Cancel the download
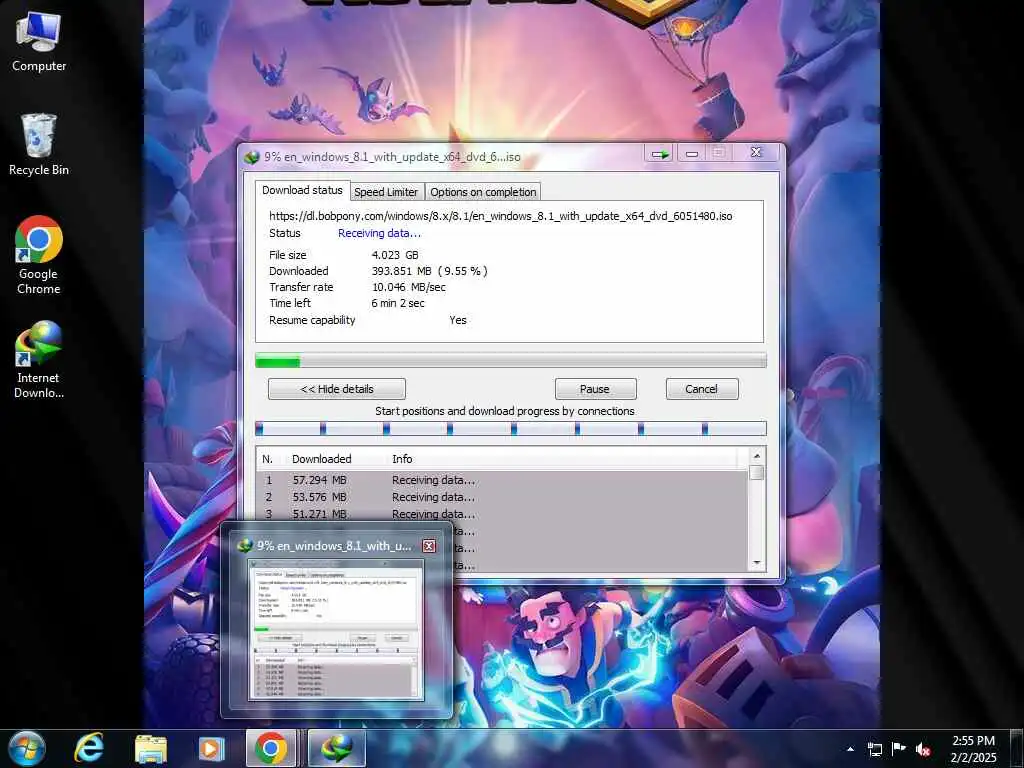Viewport: 1024px width, 768px height. point(702,389)
